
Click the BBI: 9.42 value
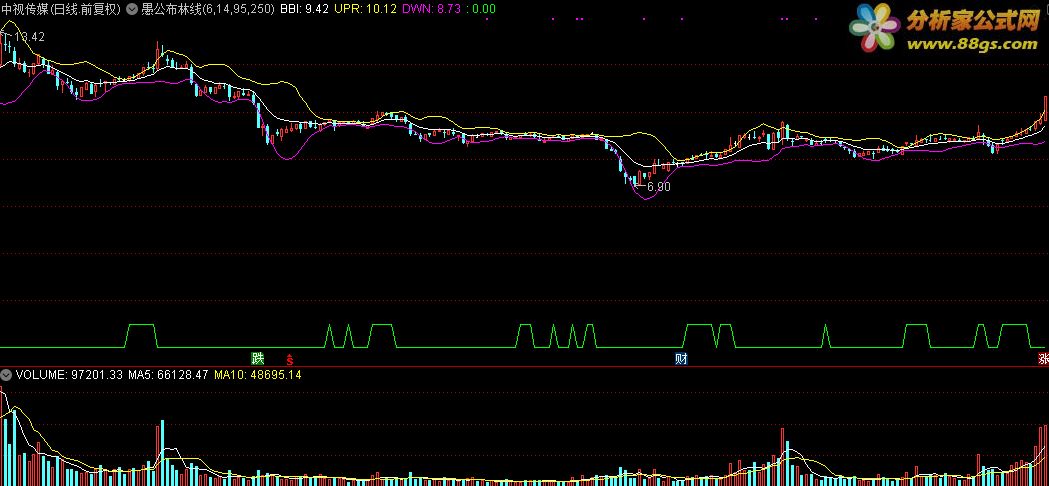click(x=304, y=9)
